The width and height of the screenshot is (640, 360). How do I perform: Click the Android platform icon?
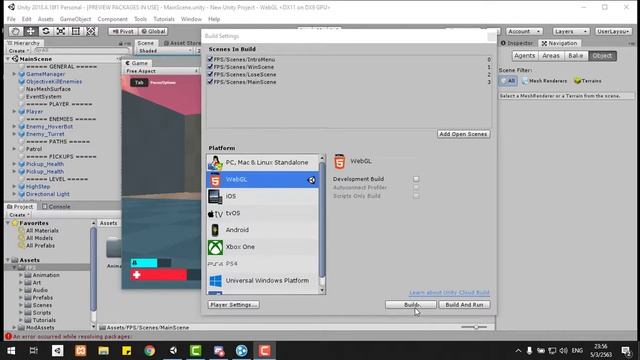tap(215, 230)
